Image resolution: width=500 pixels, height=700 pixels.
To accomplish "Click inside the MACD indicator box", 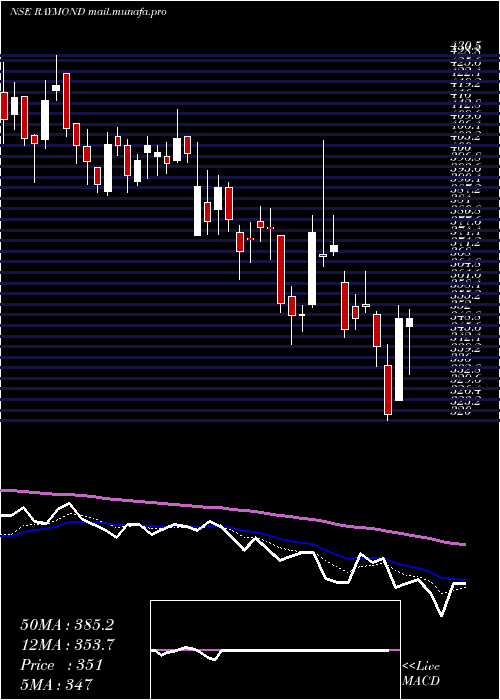I will tap(275, 650).
